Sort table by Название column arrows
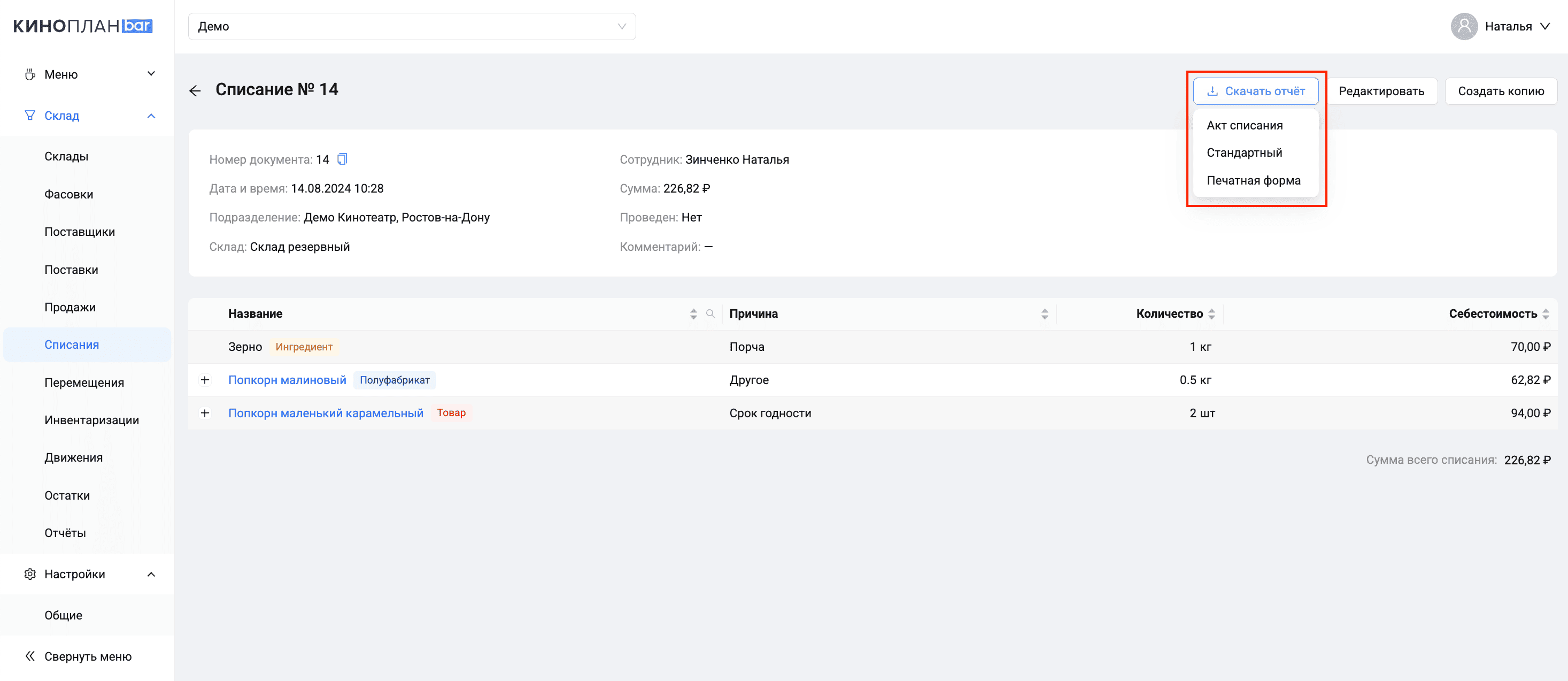 tap(693, 313)
